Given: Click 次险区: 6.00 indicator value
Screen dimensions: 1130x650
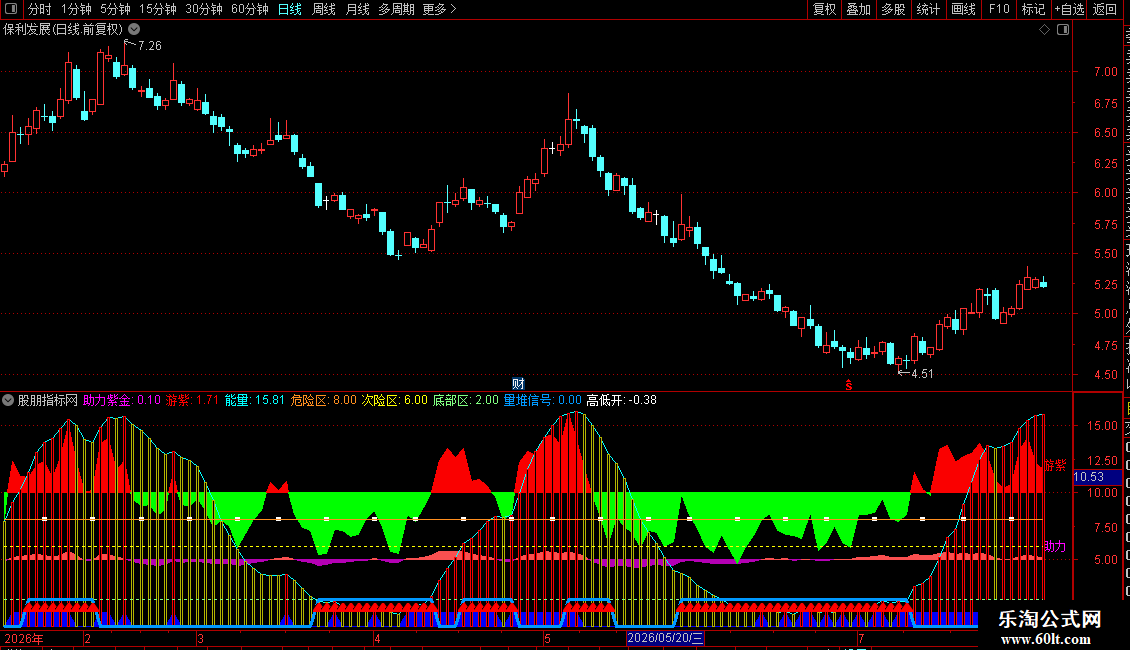Looking at the screenshot, I should [394, 400].
